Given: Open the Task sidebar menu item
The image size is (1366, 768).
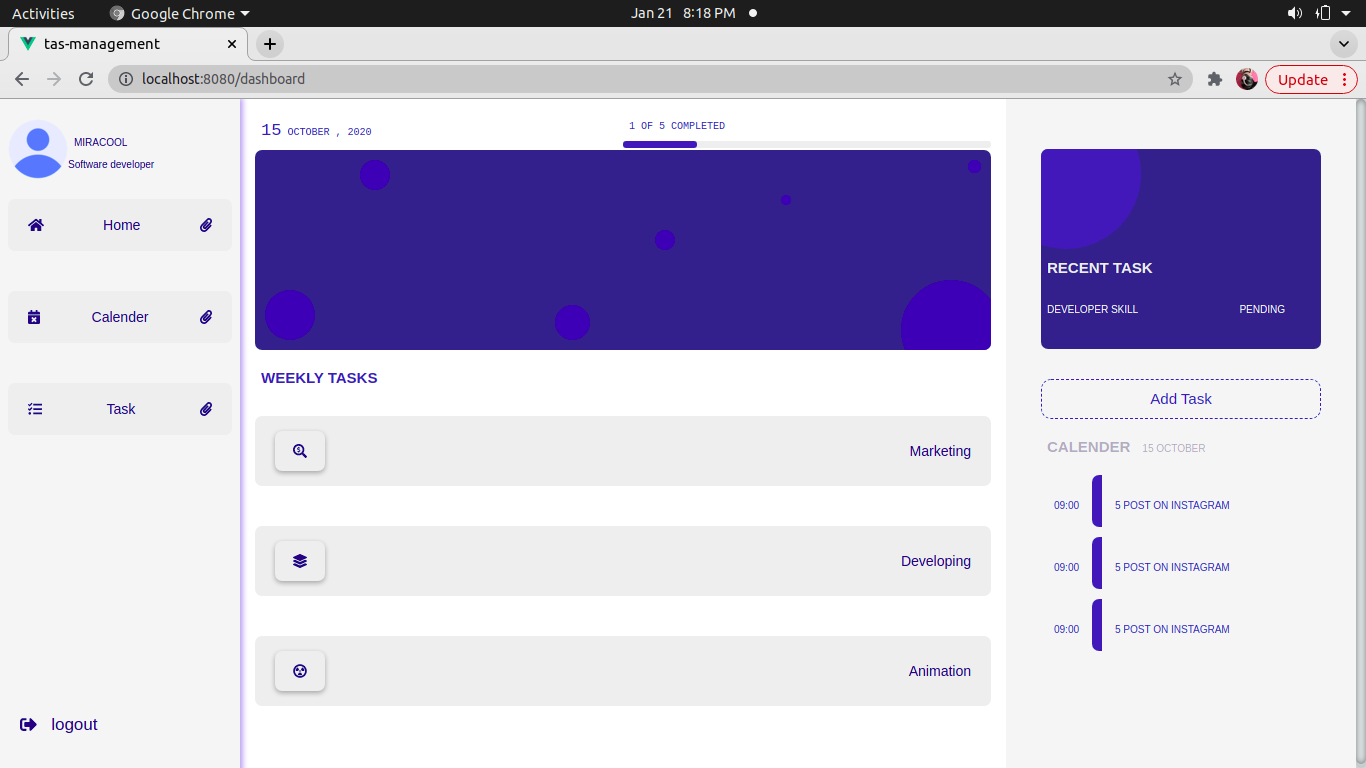Looking at the screenshot, I should pos(121,409).
